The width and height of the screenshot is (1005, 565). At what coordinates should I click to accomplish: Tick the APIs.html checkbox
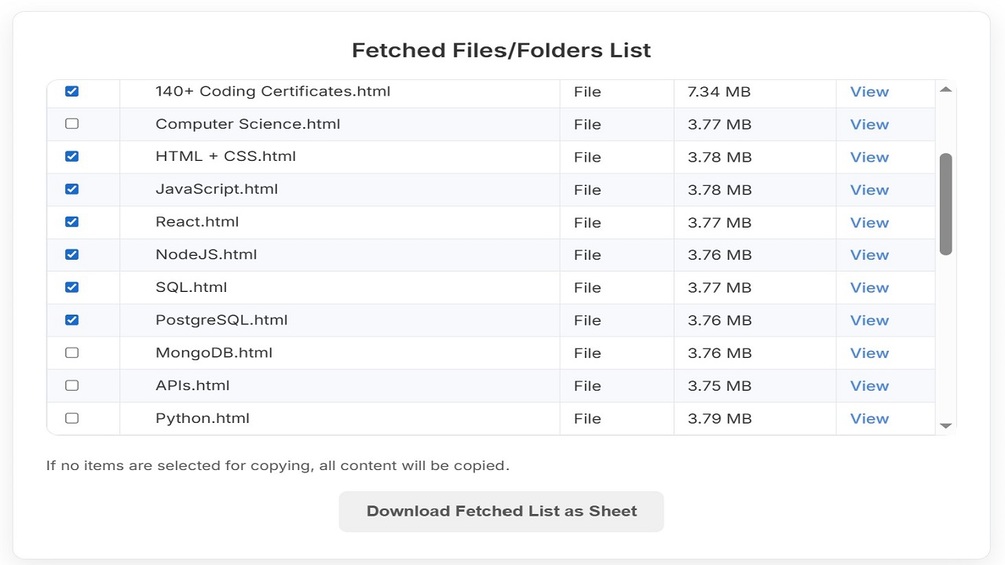[72, 385]
